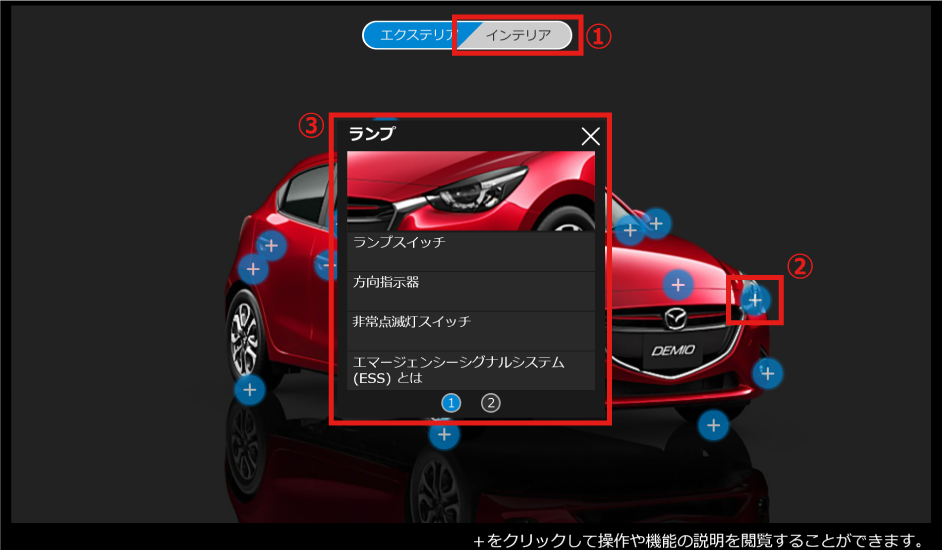This screenshot has width=942, height=550.
Task: Open the 非常点滅灯スイッチ entry
Action: pos(470,323)
